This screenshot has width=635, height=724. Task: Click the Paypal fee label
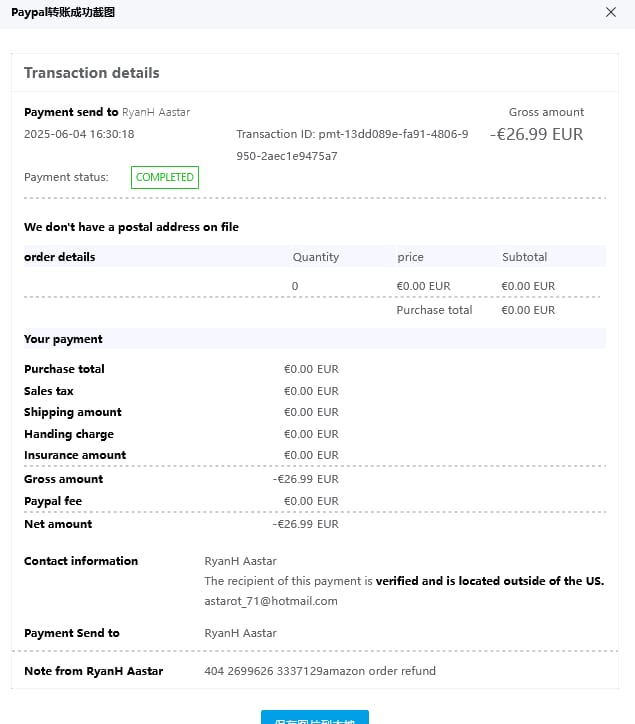[53, 501]
